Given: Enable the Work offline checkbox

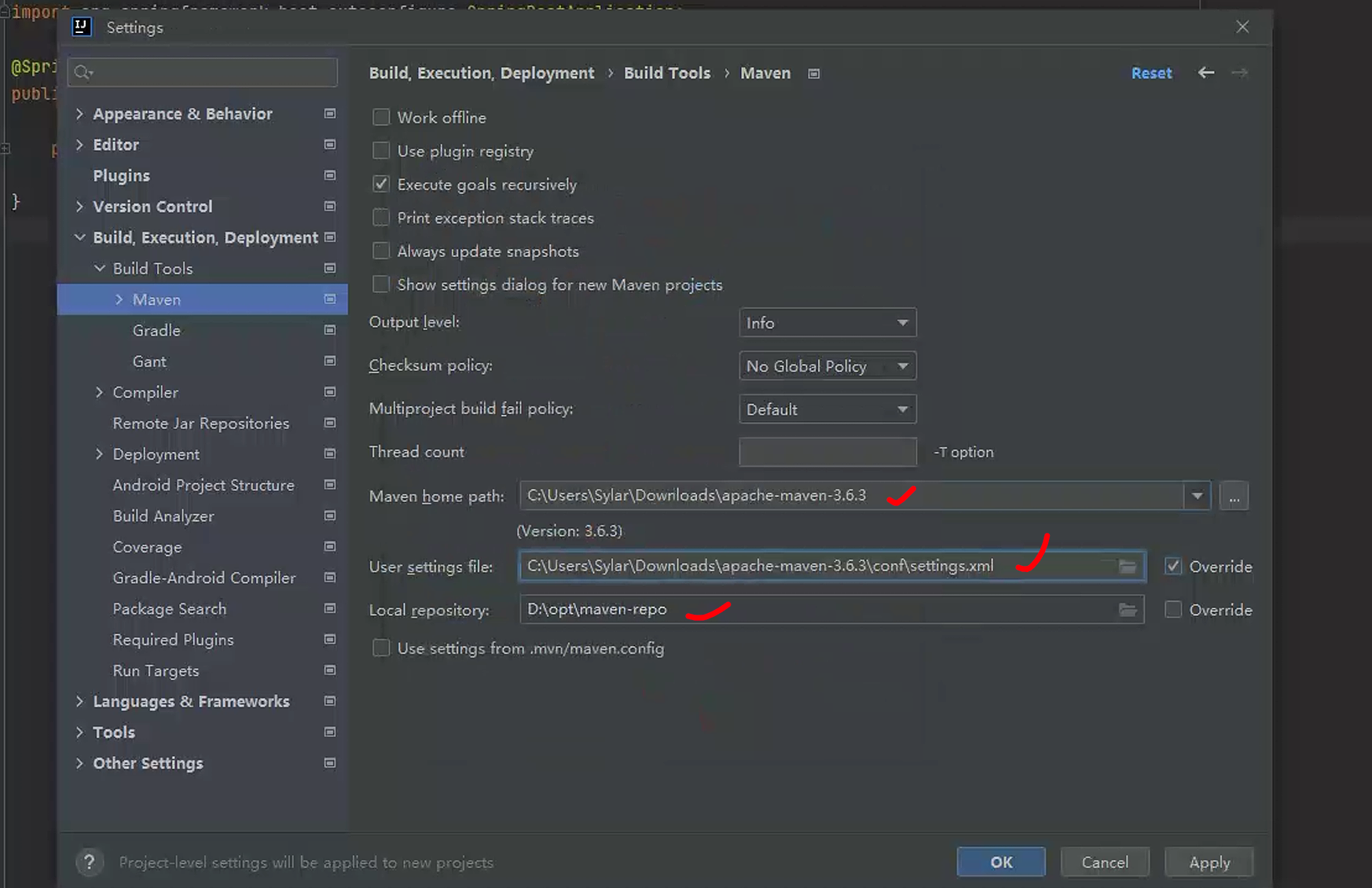Looking at the screenshot, I should pos(381,117).
